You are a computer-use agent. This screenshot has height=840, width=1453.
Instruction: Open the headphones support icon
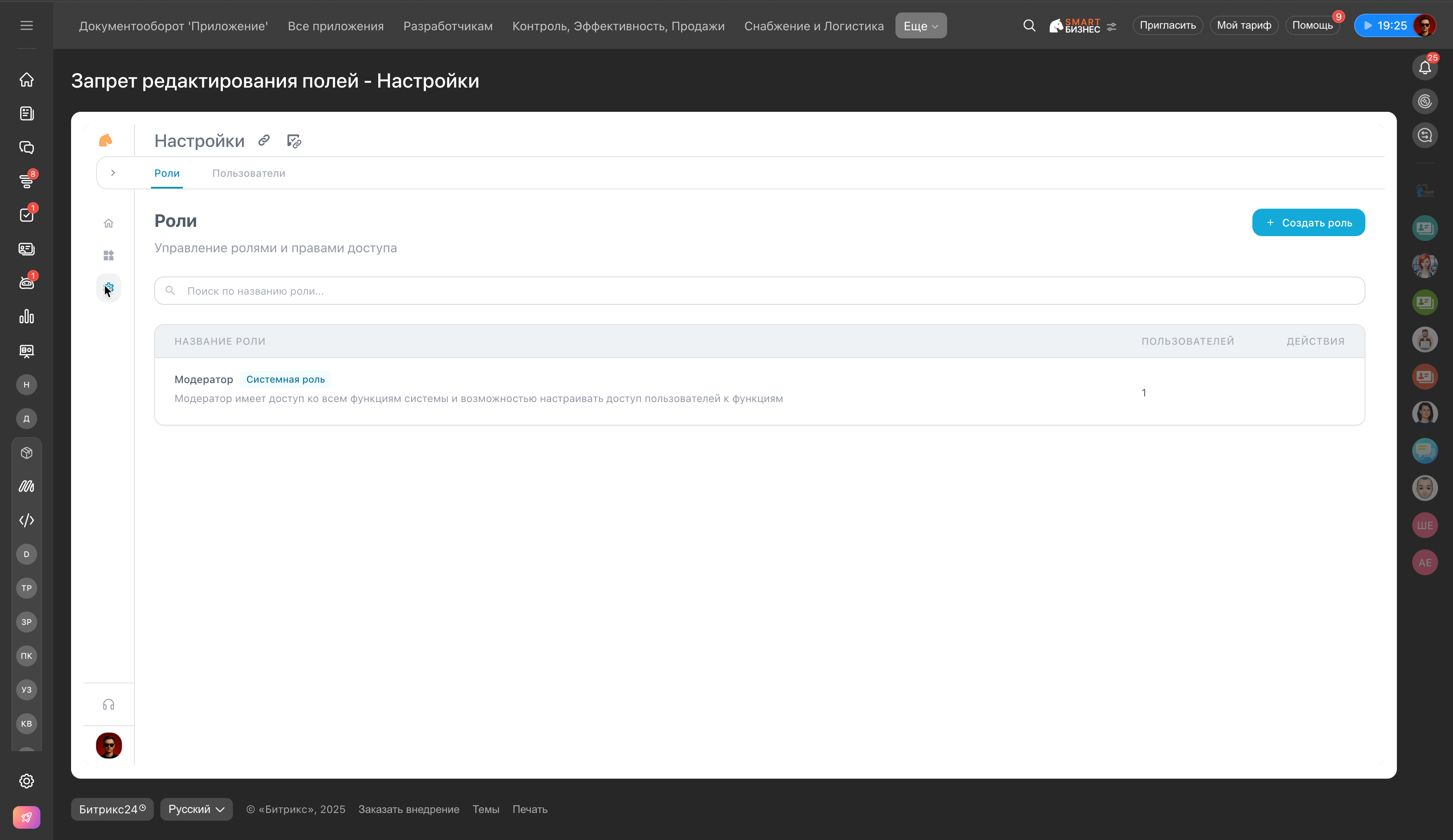(108, 704)
